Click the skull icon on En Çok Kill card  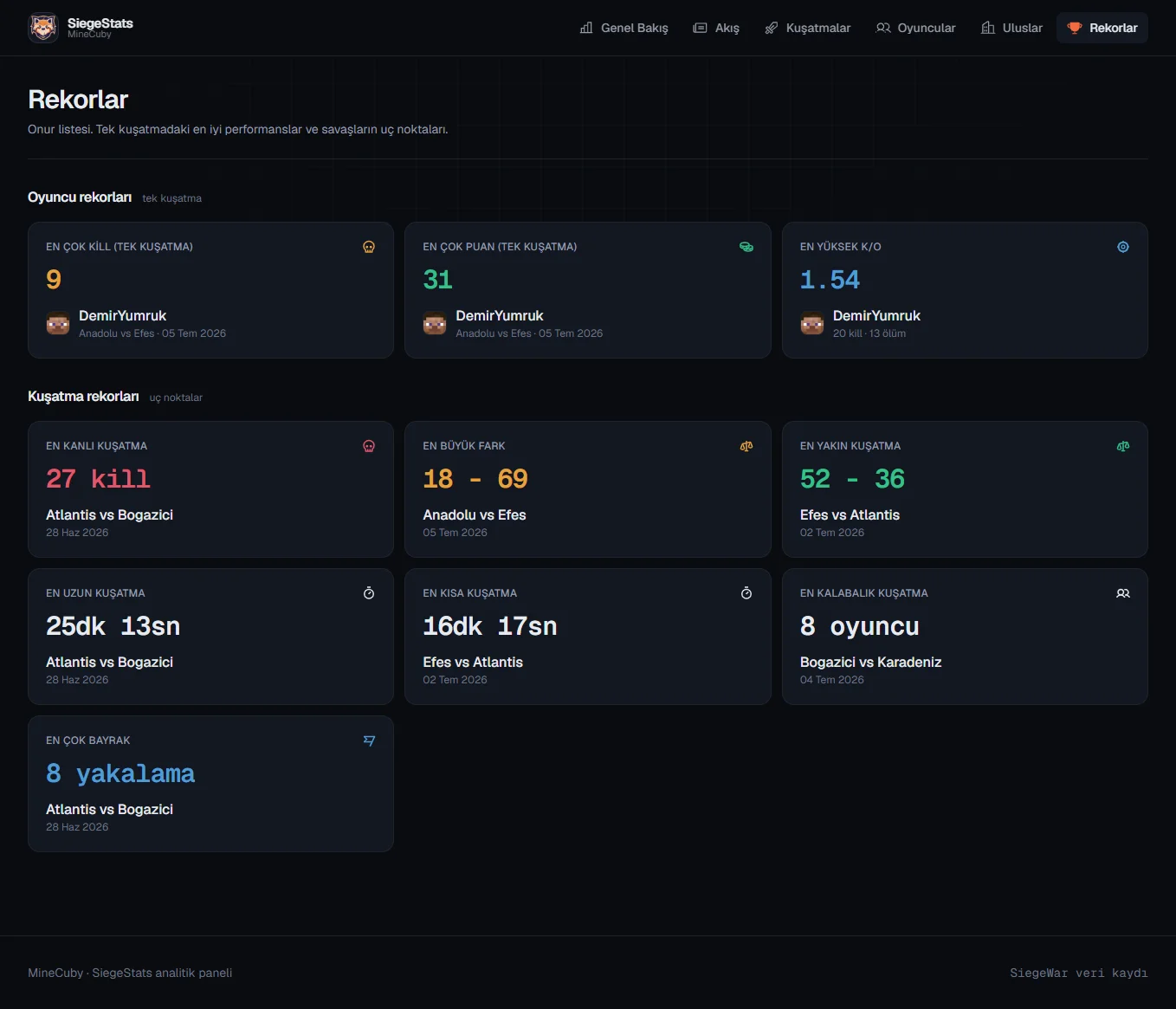(369, 247)
